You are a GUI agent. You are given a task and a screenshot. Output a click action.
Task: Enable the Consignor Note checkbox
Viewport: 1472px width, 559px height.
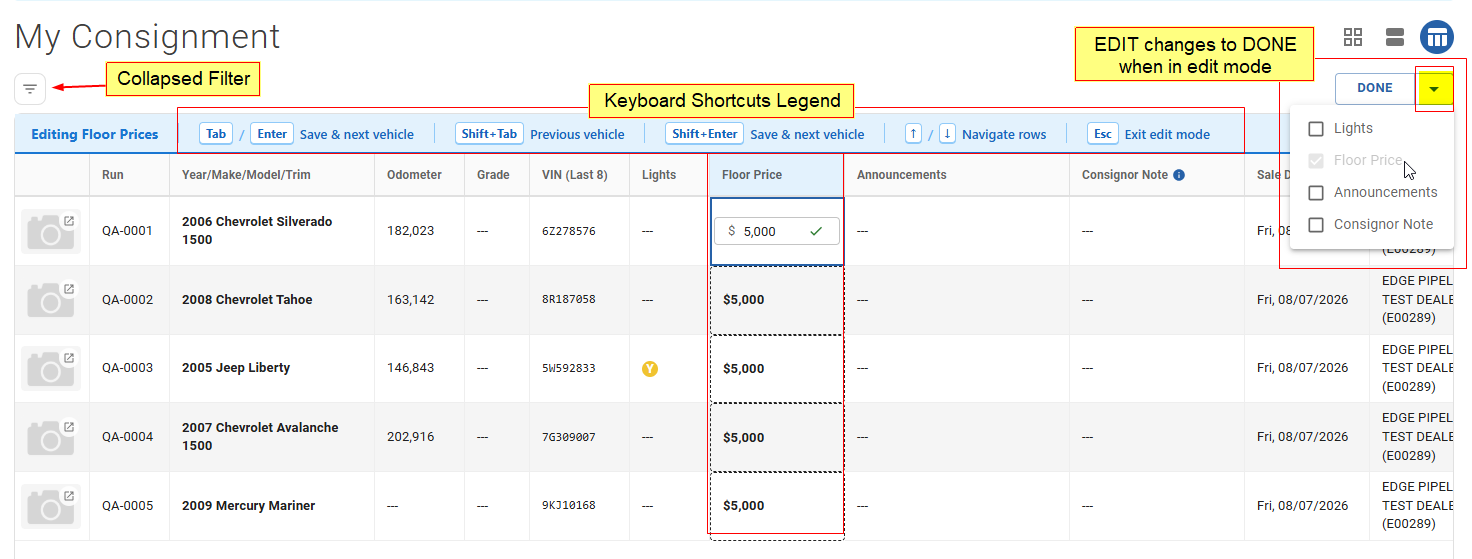1316,225
